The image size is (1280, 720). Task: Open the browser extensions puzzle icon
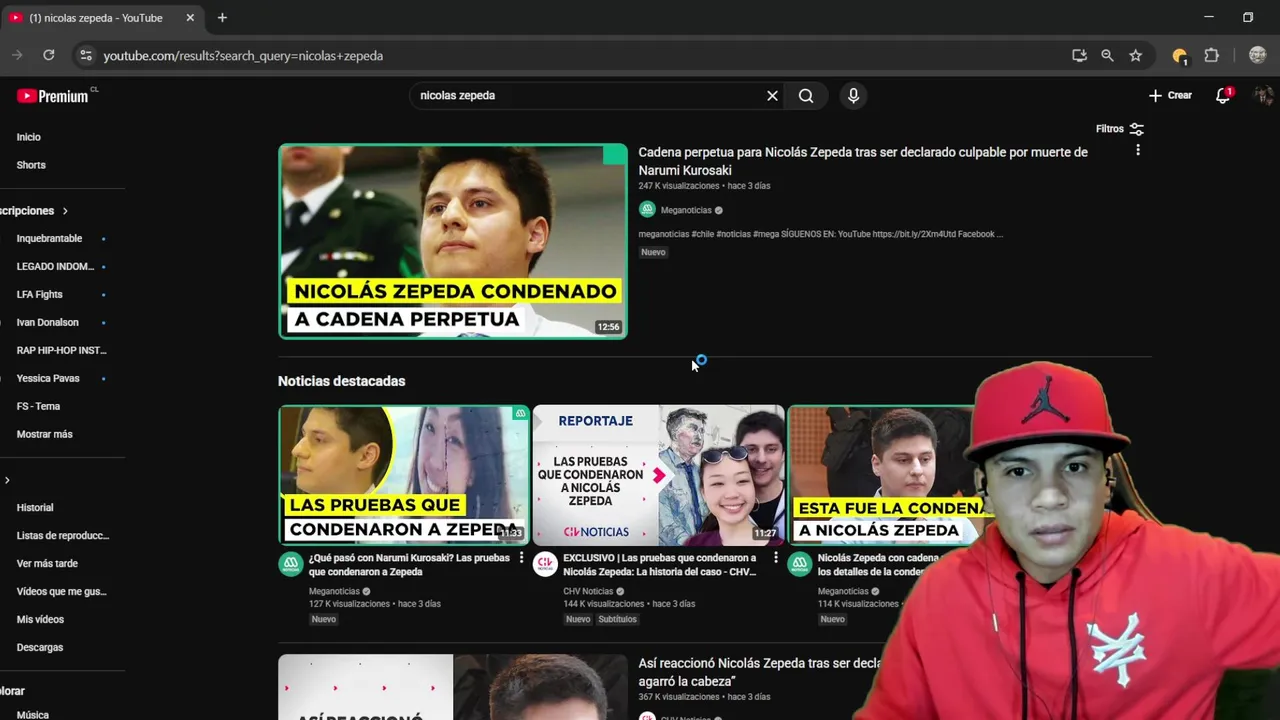(x=1211, y=56)
